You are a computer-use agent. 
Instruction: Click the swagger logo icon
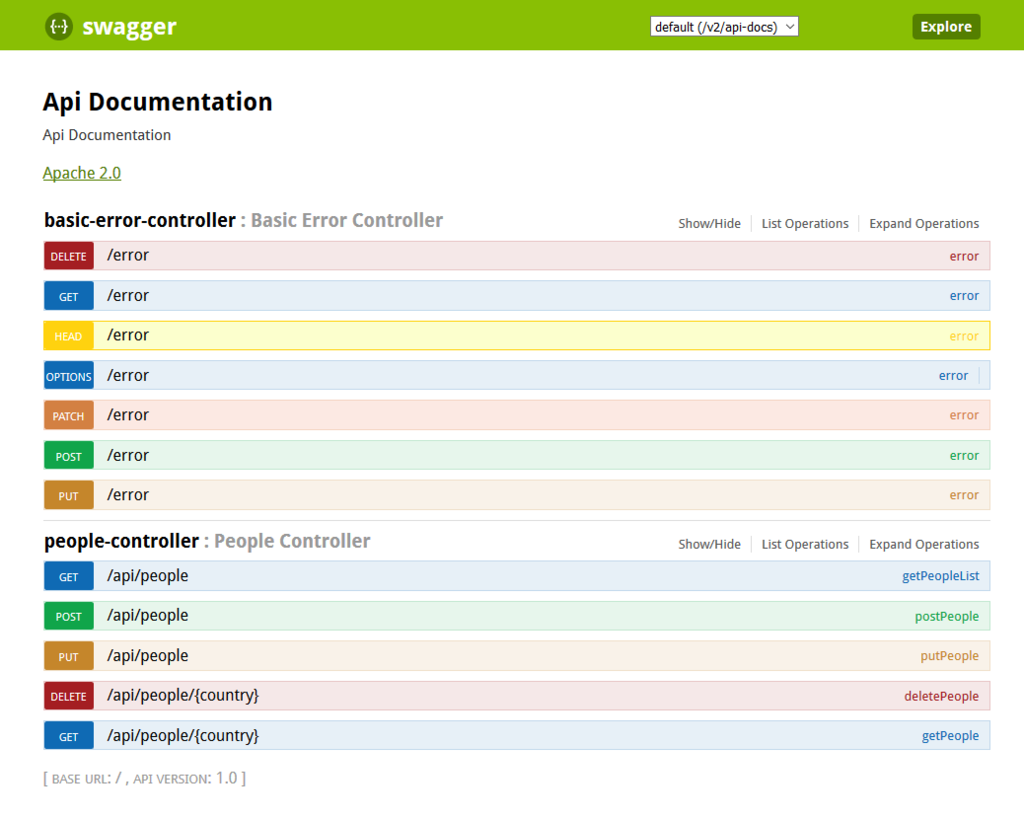click(x=59, y=27)
